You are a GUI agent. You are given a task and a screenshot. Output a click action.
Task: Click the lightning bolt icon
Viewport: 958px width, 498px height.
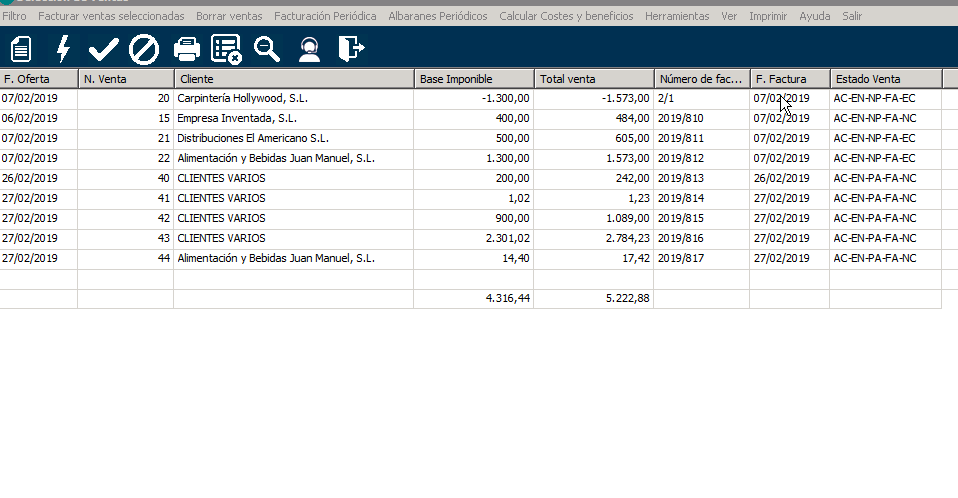click(x=63, y=48)
